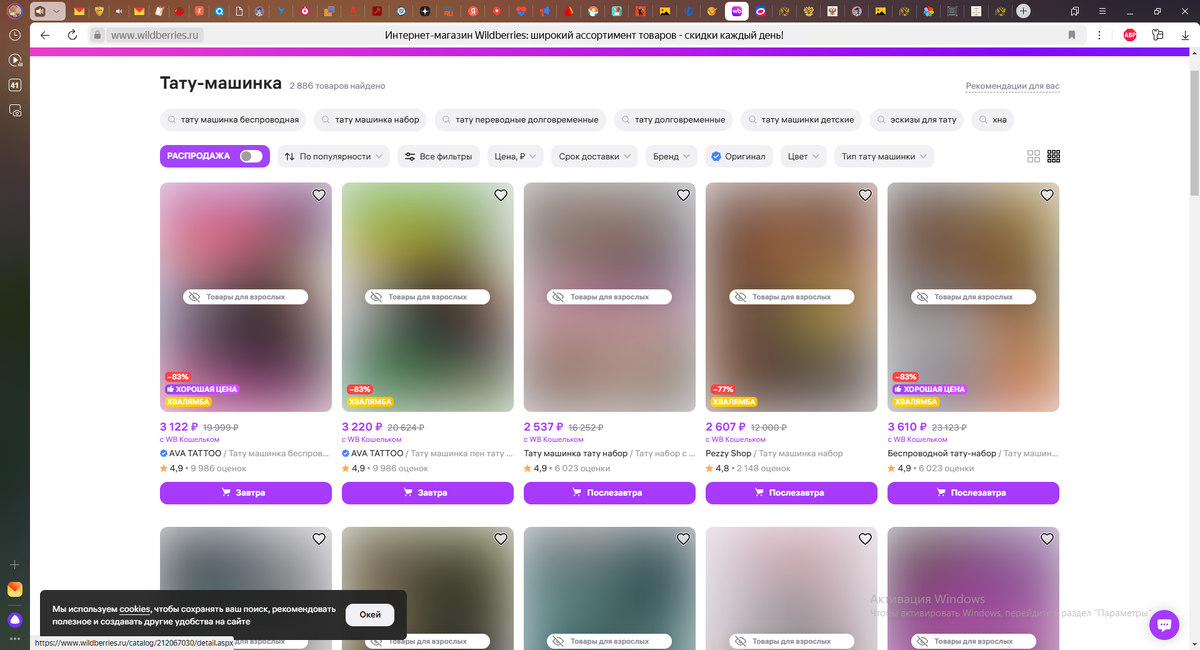Favorite the Pezzy Shop tattoo machine card
The width and height of the screenshot is (1200, 650).
(865, 195)
